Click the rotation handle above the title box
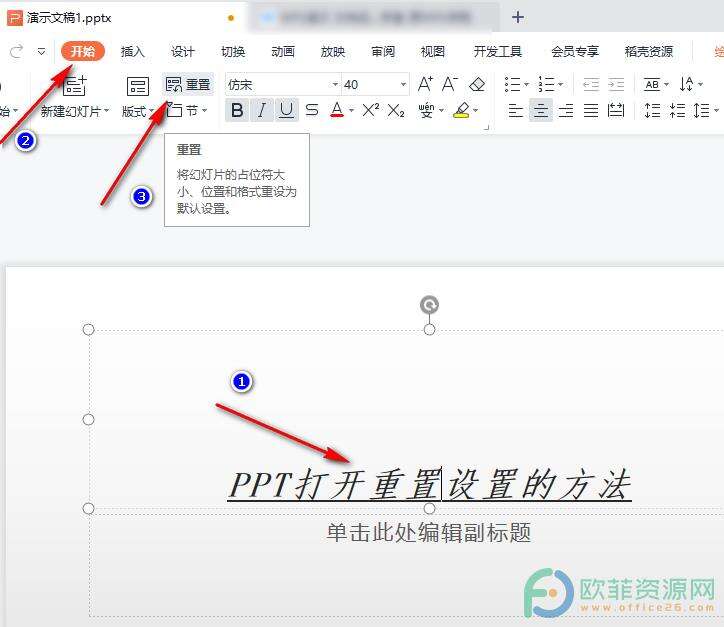This screenshot has height=627, width=724. click(x=429, y=305)
